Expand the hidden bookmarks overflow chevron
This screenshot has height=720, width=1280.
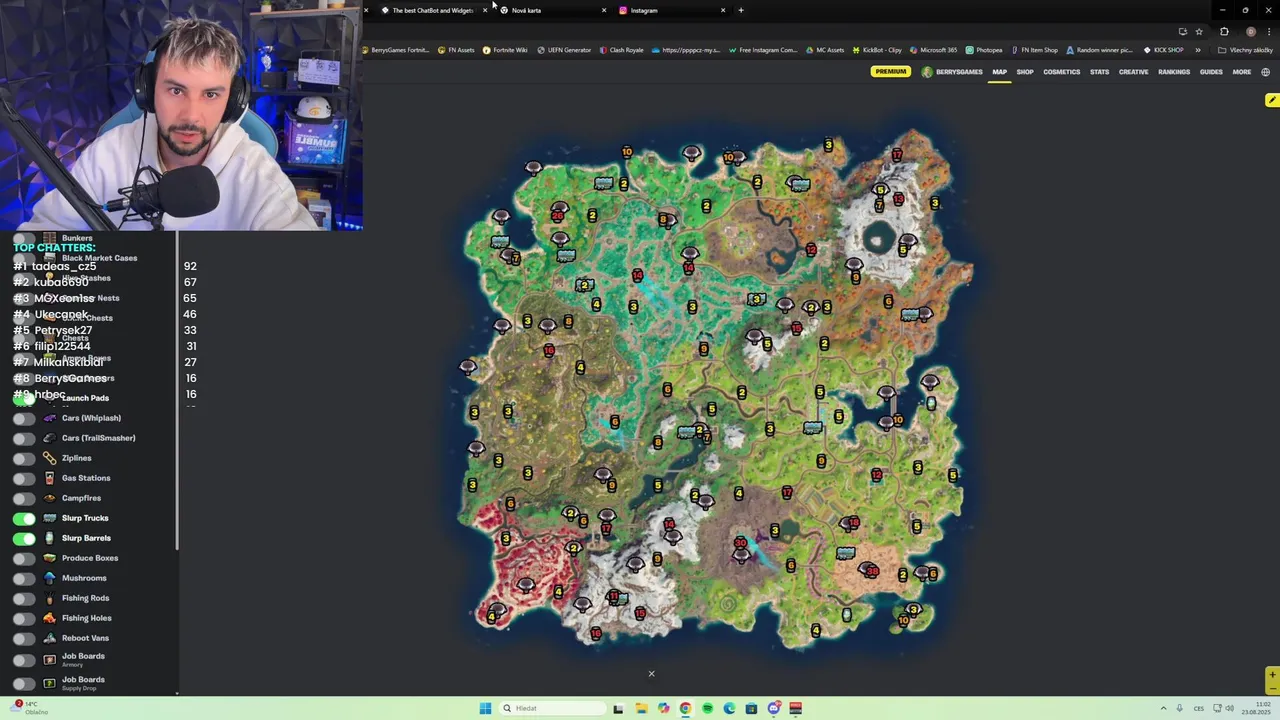(x=1198, y=50)
